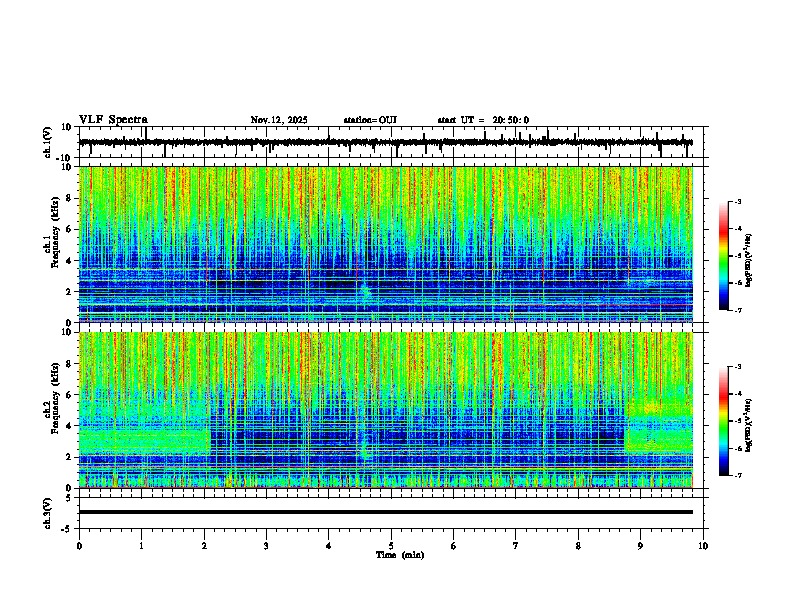The image size is (792, 612).
Task: Click the "ch.1(V)" axis label
Action: (x=48, y=141)
